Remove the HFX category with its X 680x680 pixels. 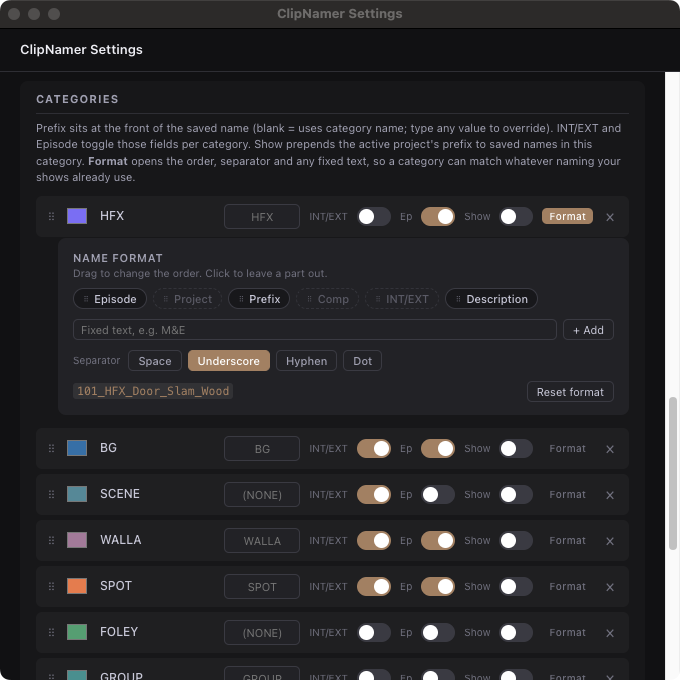pos(610,217)
